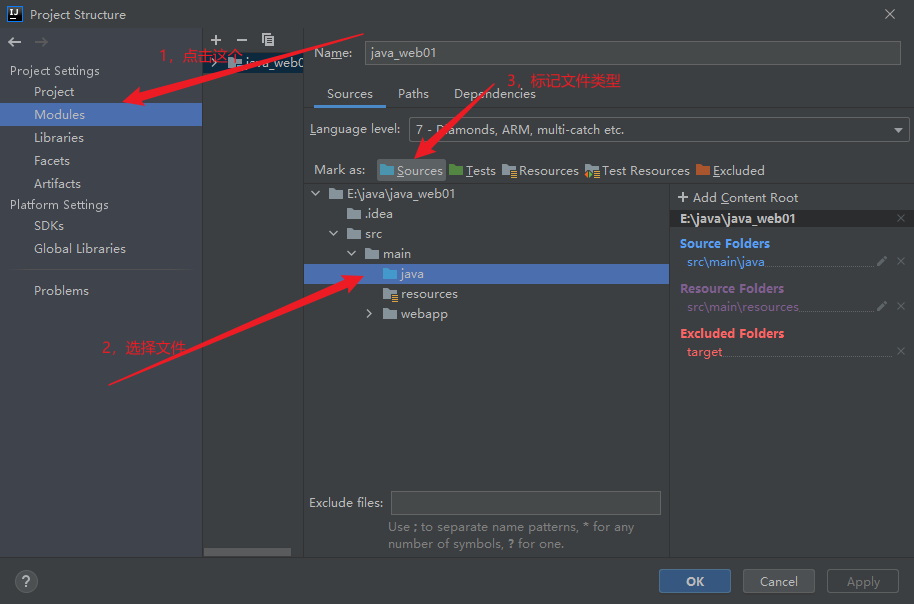Remove target from excluded folders

coord(901,351)
